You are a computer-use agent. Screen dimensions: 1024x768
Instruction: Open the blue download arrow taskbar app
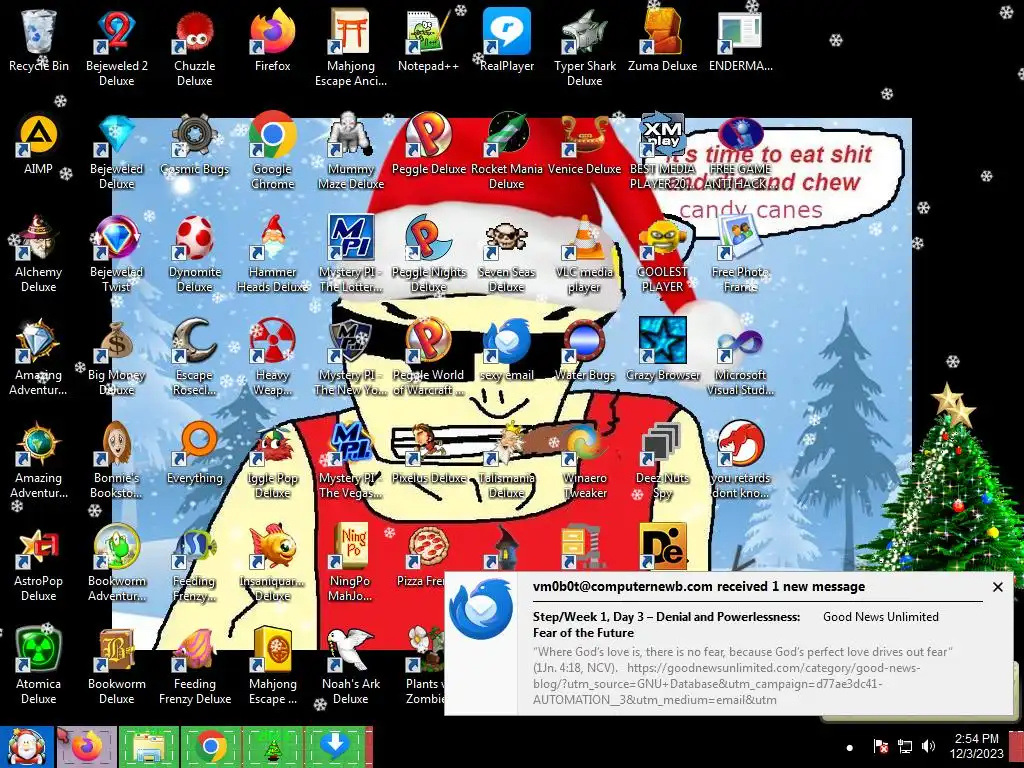[335, 747]
